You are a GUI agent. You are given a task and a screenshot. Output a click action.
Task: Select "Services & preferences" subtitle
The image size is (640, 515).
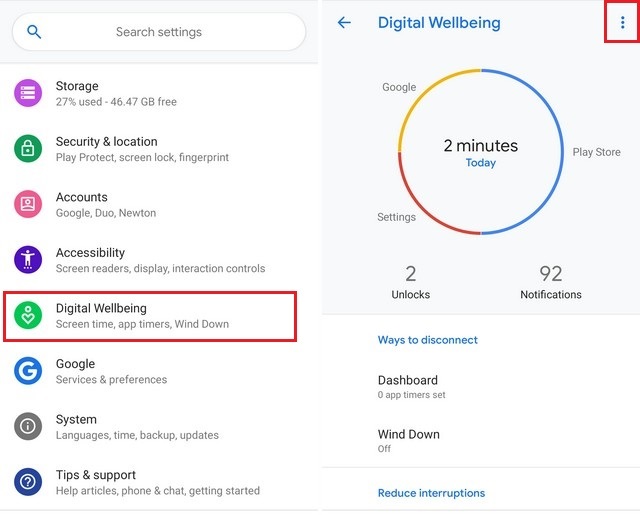coord(111,380)
